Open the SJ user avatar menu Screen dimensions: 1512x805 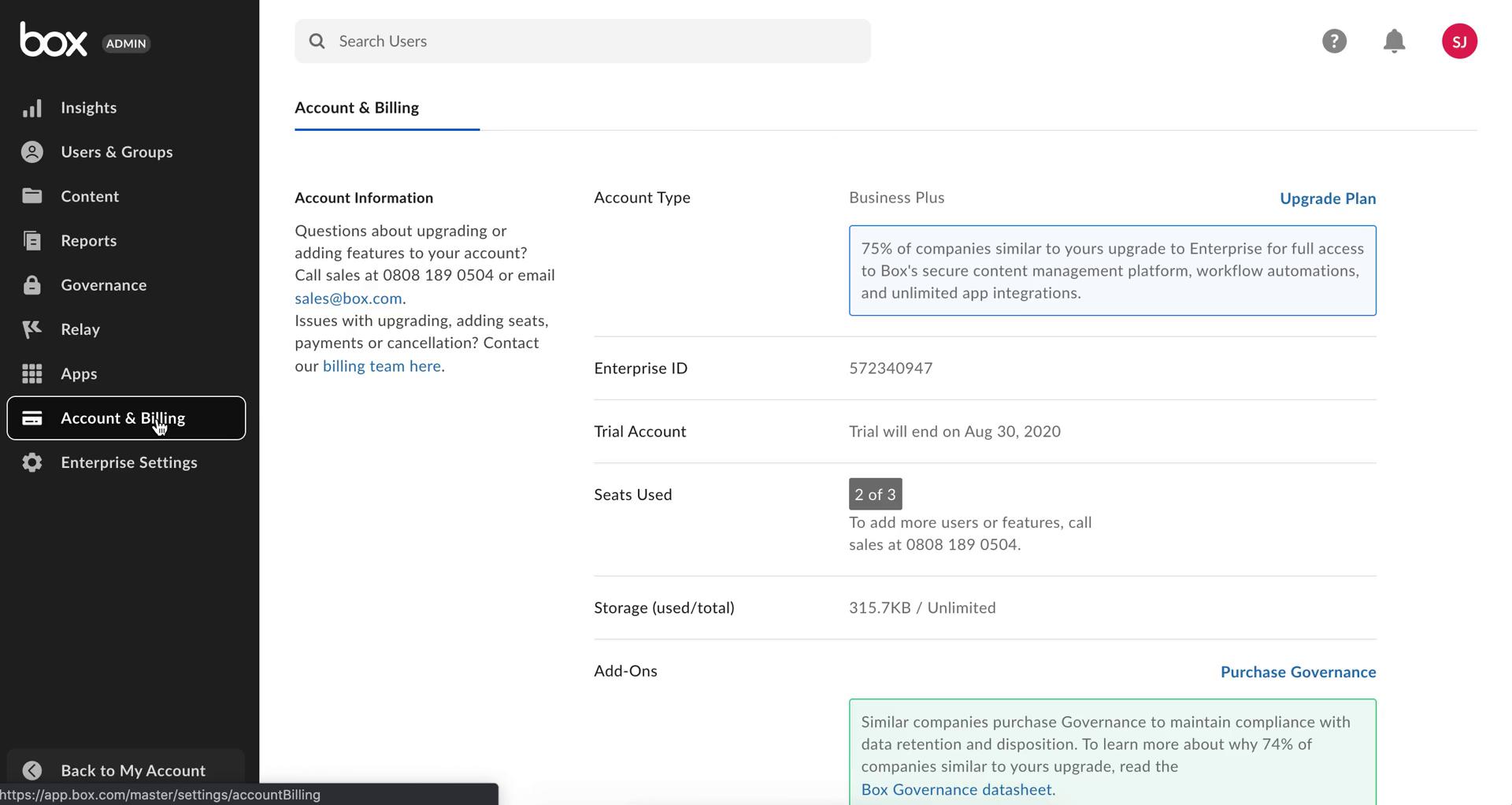1459,41
